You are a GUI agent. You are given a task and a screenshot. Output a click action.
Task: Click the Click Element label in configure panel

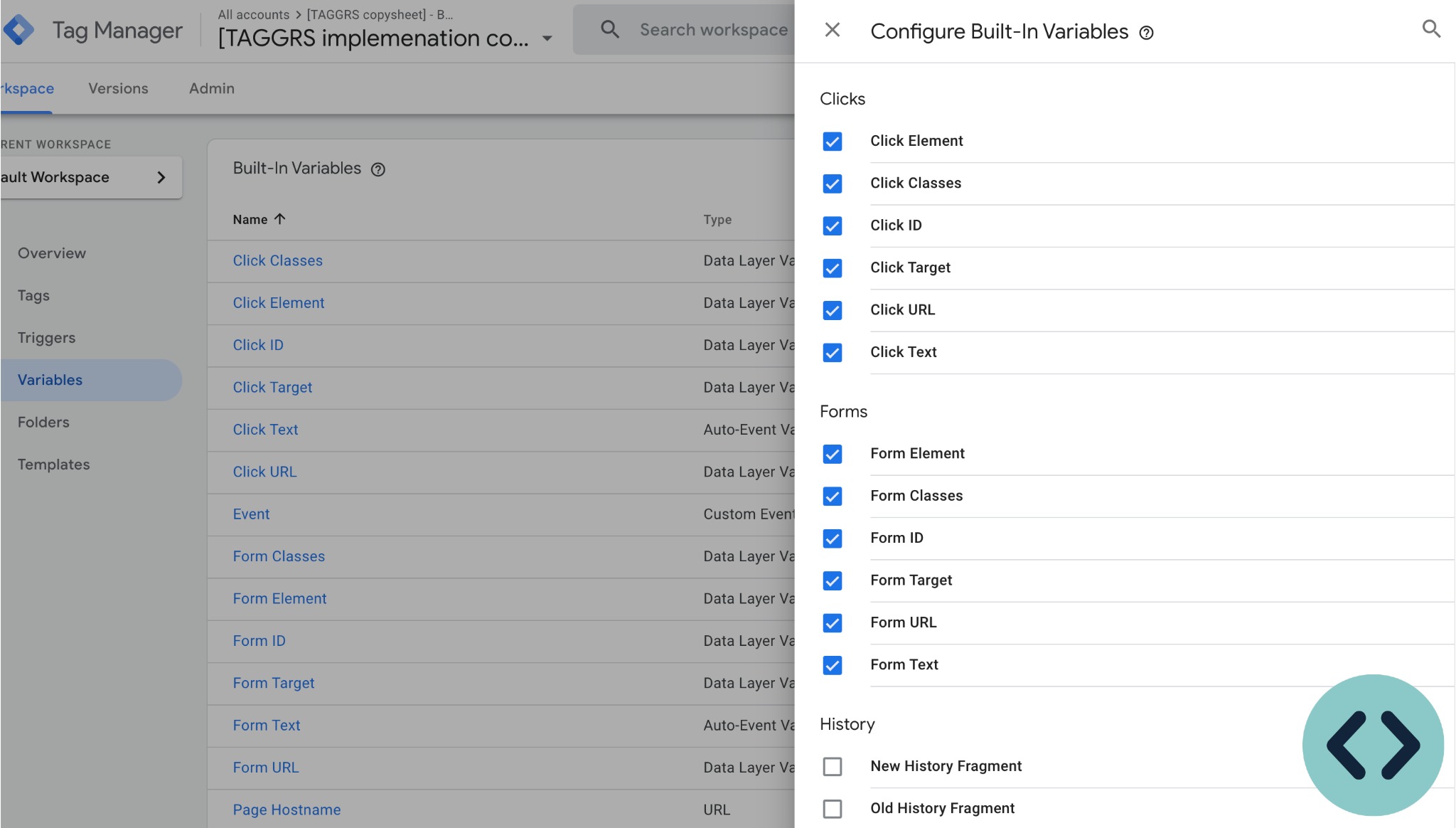click(916, 141)
